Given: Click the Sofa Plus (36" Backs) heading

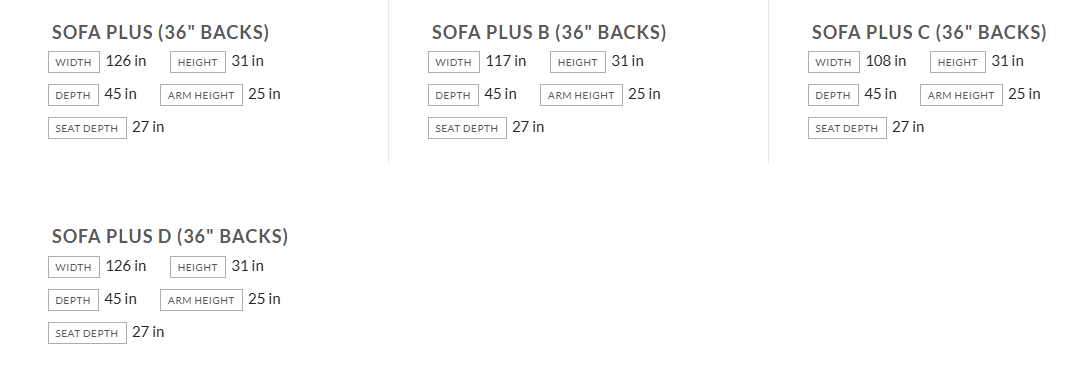Looking at the screenshot, I should tap(160, 32).
